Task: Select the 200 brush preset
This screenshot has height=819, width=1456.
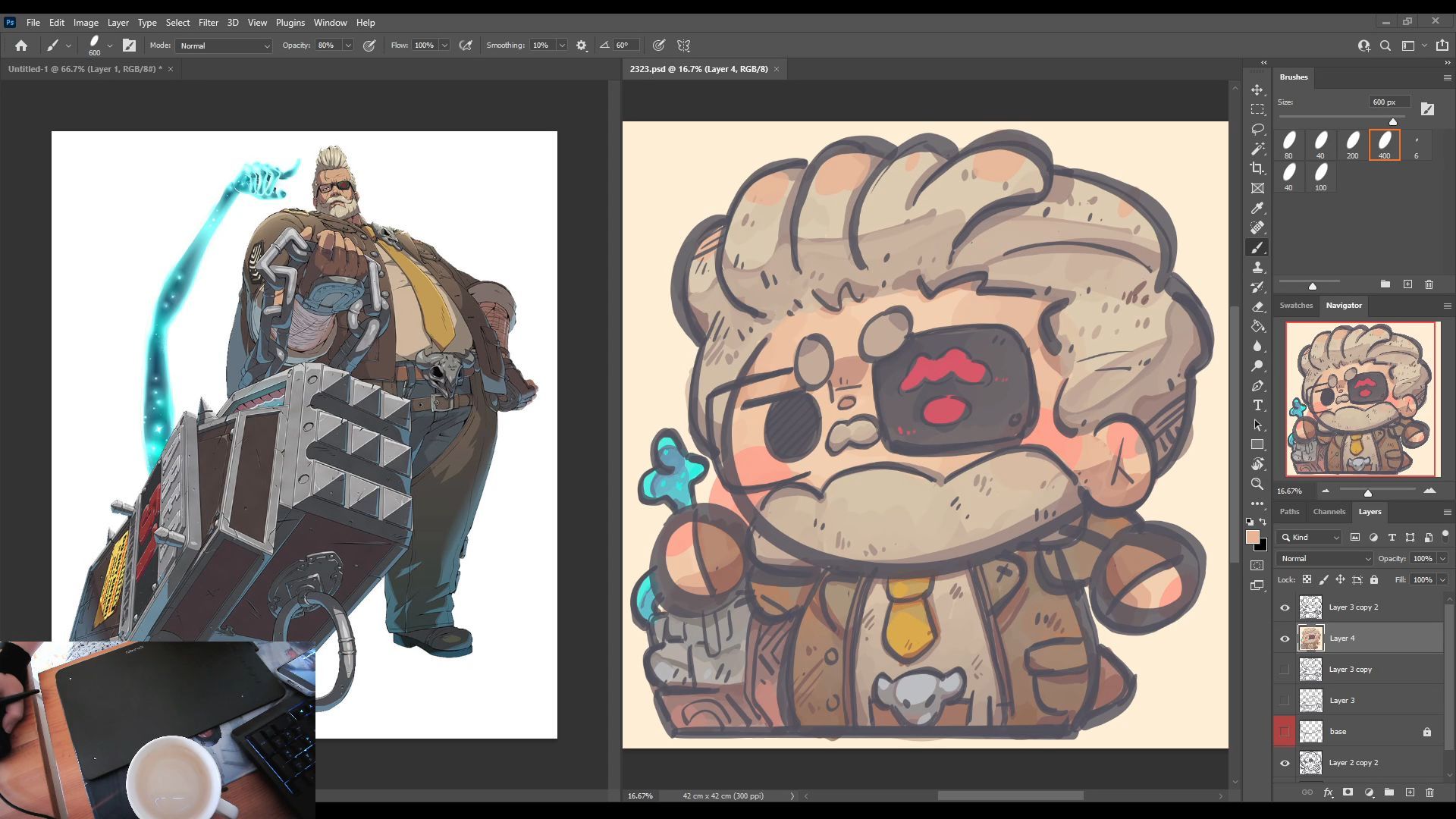Action: point(1353,145)
